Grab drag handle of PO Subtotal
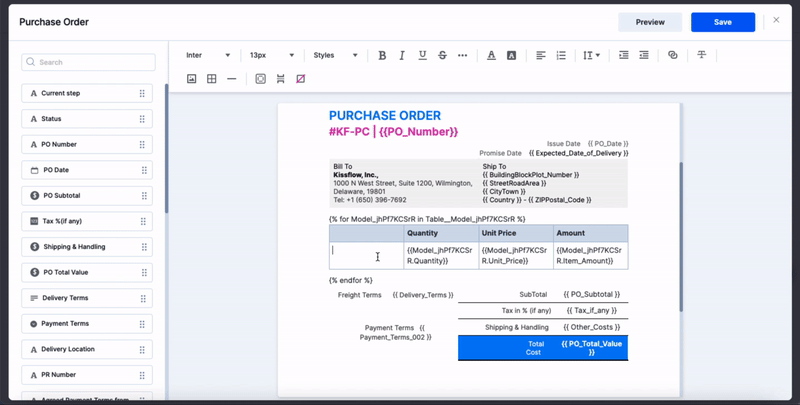This screenshot has height=405, width=800. coord(144,196)
